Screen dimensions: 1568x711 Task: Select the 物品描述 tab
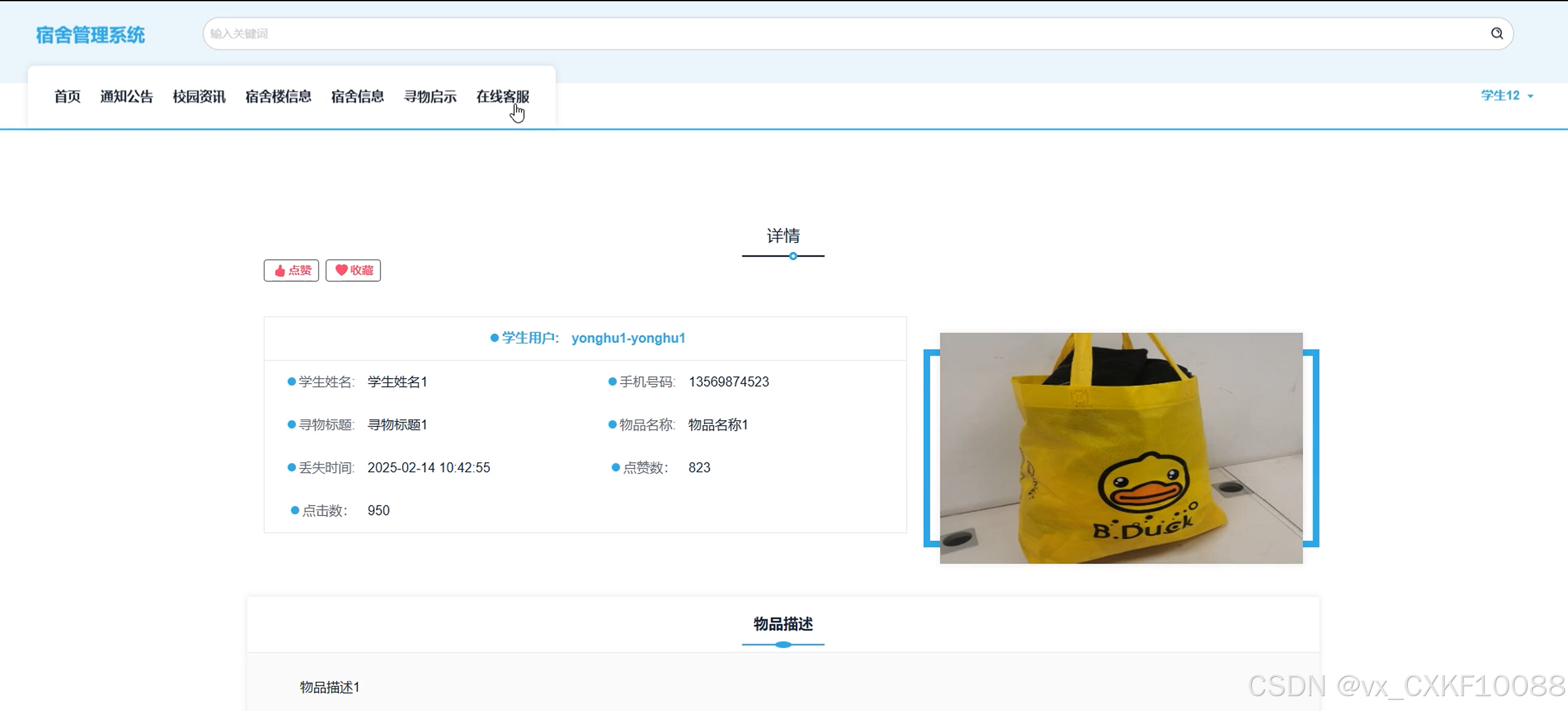782,624
